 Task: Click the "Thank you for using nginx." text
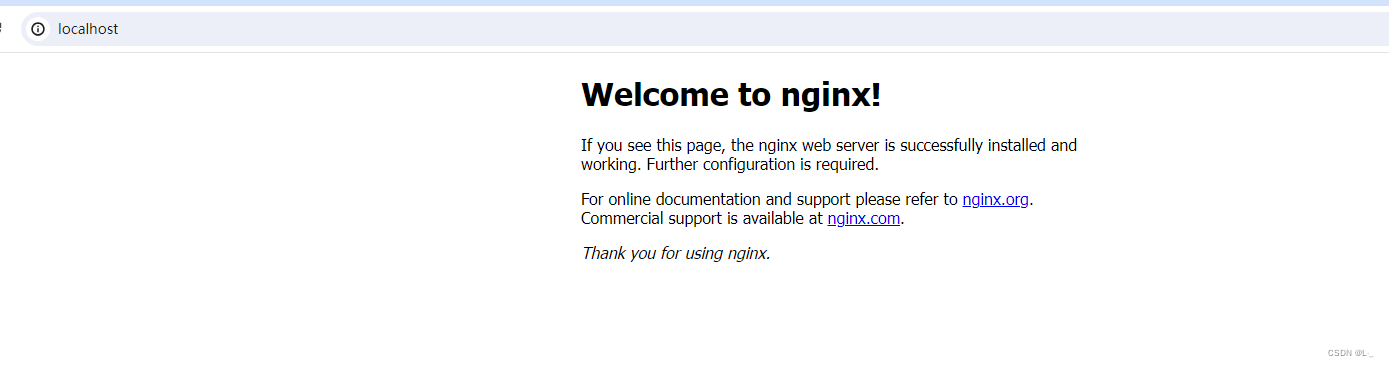[676, 253]
